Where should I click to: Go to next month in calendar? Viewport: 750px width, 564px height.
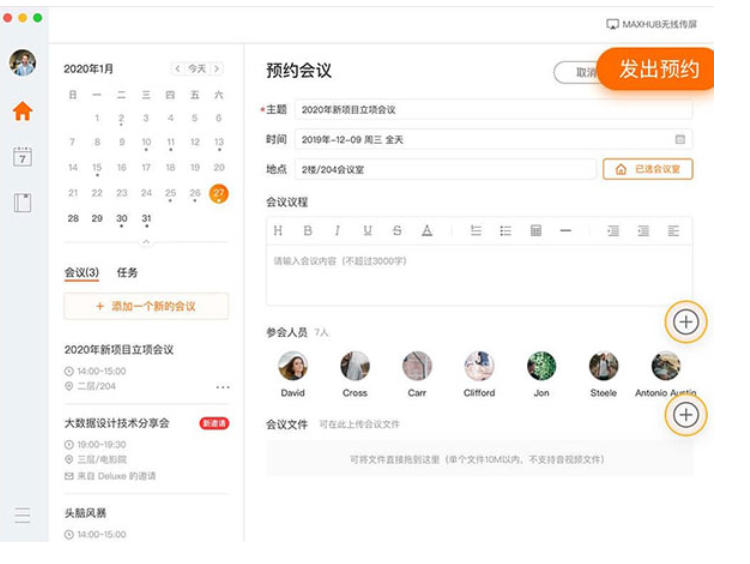coord(217,68)
